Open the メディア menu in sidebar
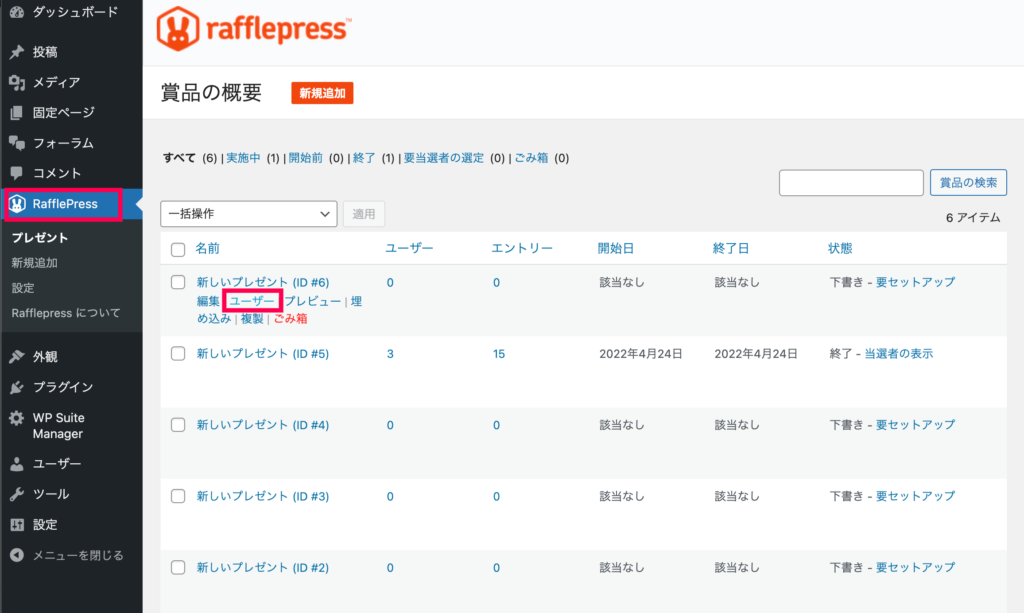The image size is (1024, 613). pyautogui.click(x=56, y=82)
